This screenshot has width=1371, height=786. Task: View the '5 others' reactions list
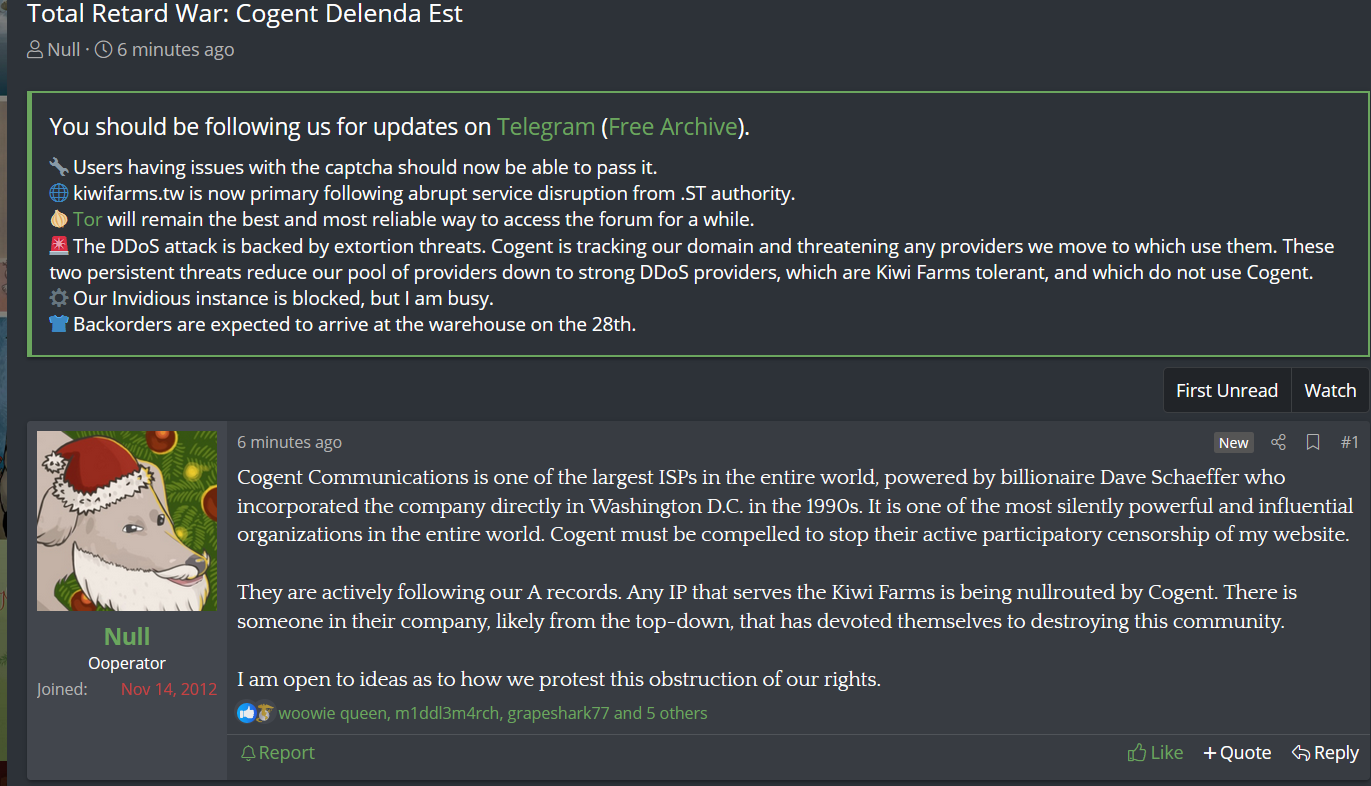pos(676,713)
